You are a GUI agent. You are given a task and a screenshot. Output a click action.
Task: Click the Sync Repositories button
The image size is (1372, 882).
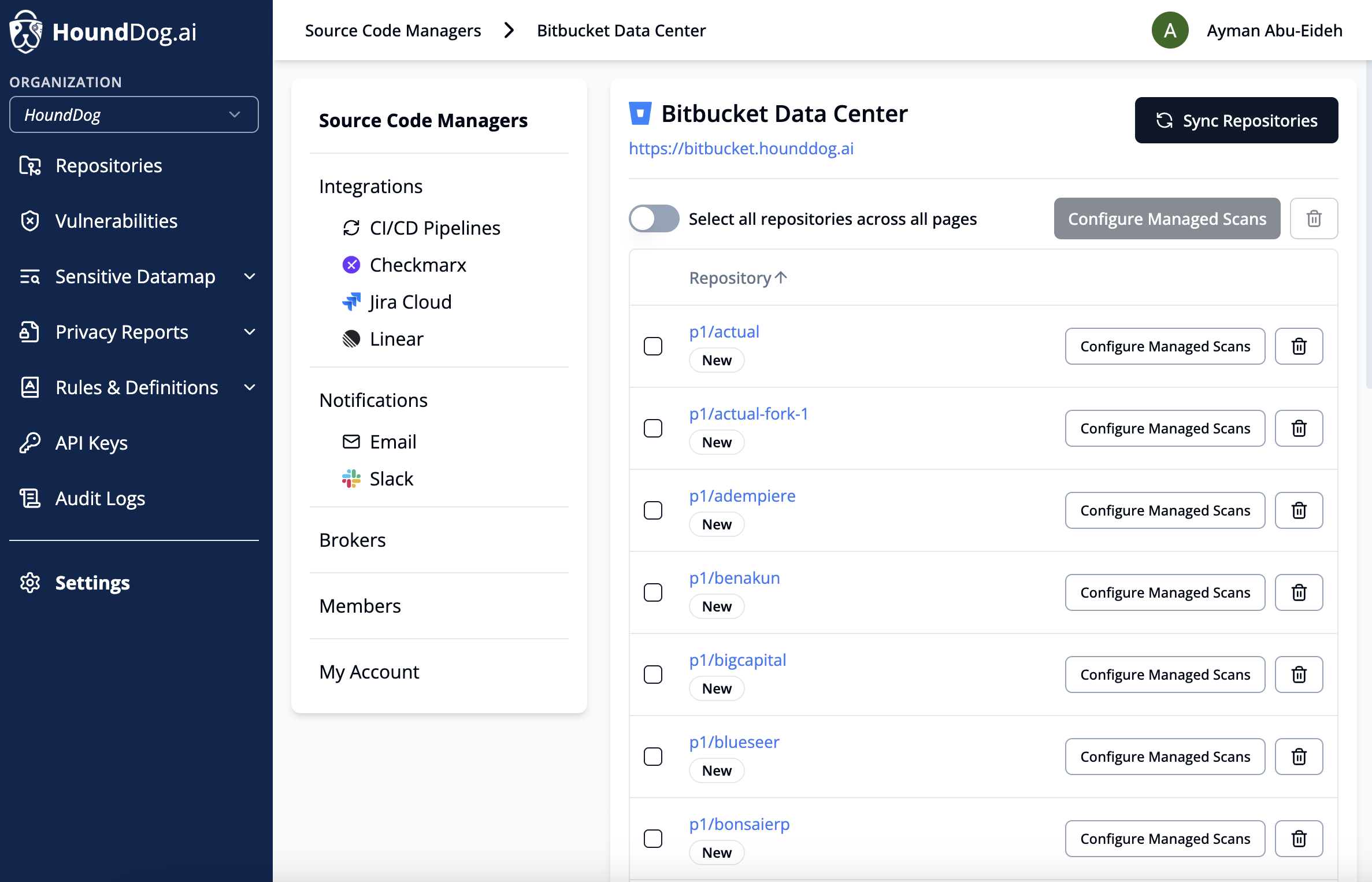pos(1236,120)
